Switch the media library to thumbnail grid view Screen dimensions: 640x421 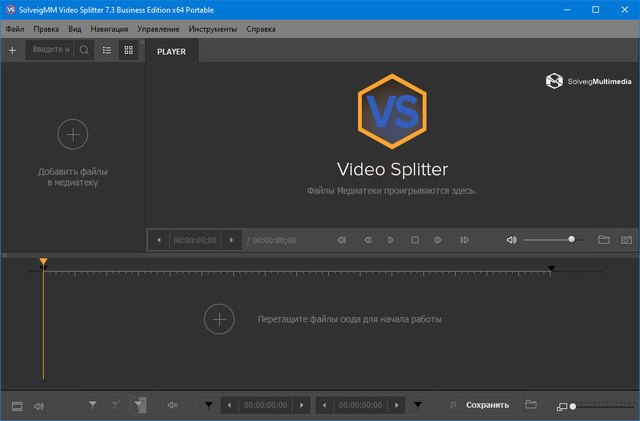click(128, 49)
